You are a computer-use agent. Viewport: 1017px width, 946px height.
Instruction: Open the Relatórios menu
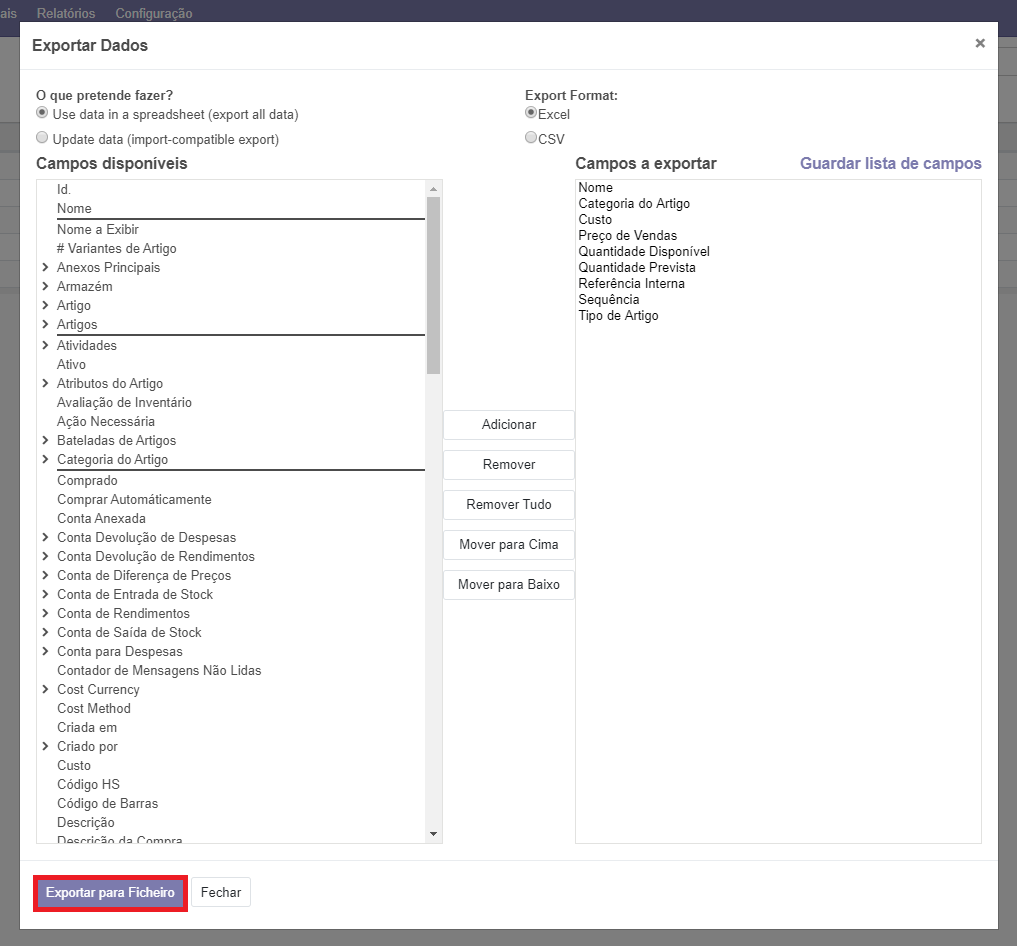pos(66,14)
